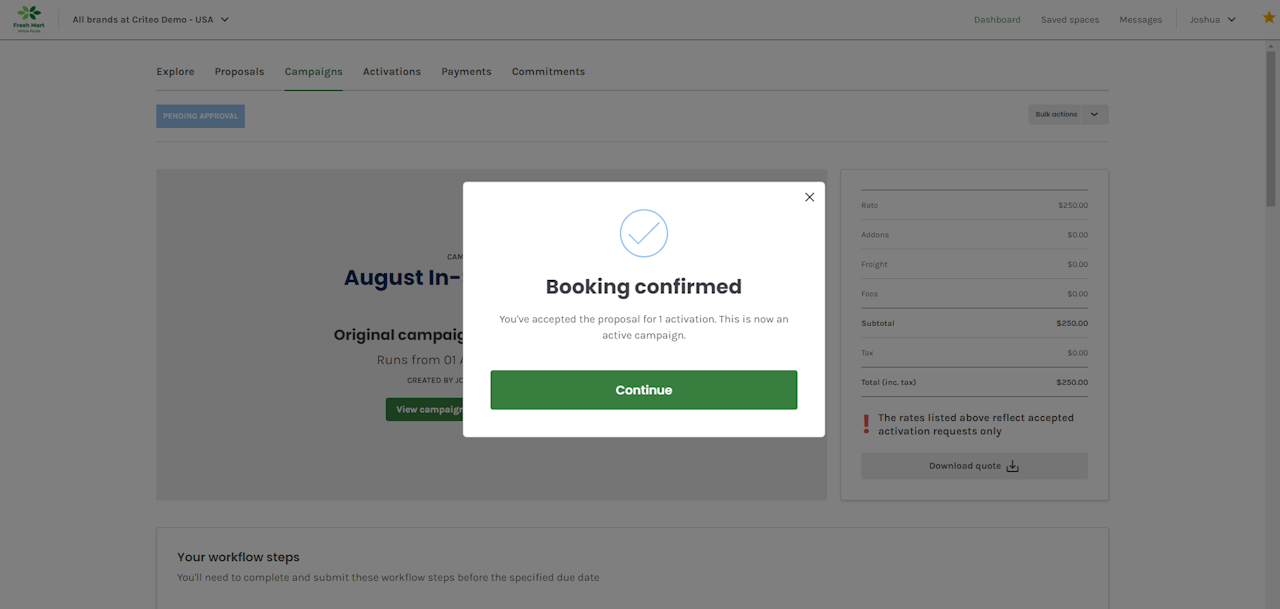Open the Proposals tab
The image size is (1280, 609).
click(239, 72)
